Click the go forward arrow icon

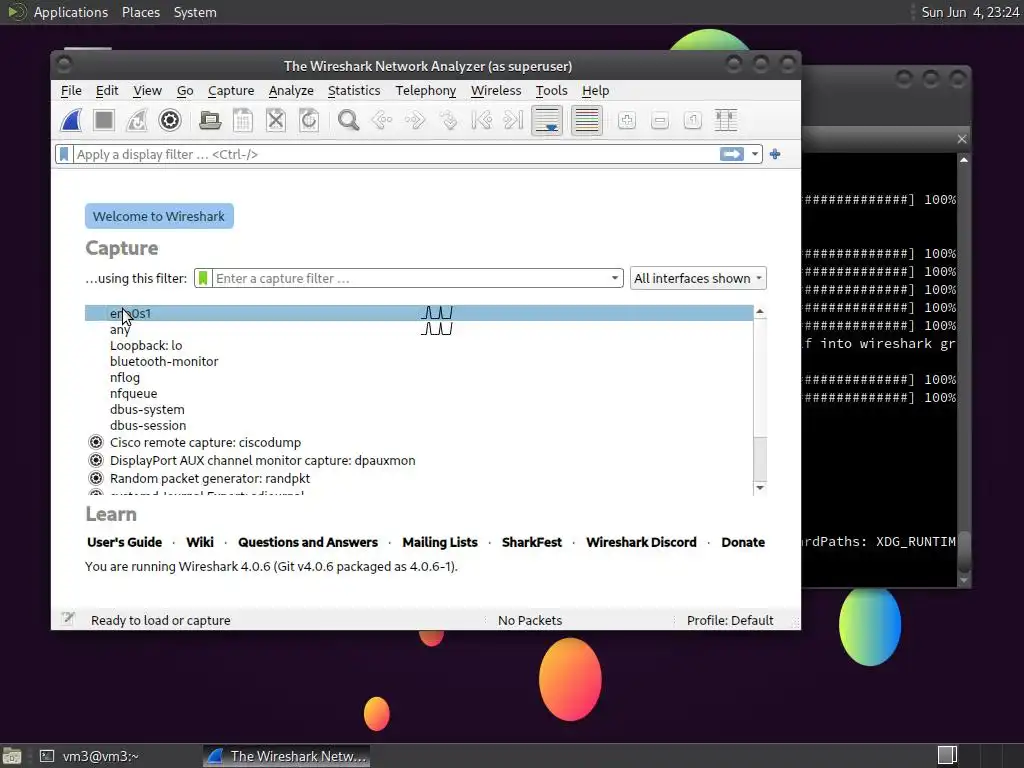(x=415, y=120)
